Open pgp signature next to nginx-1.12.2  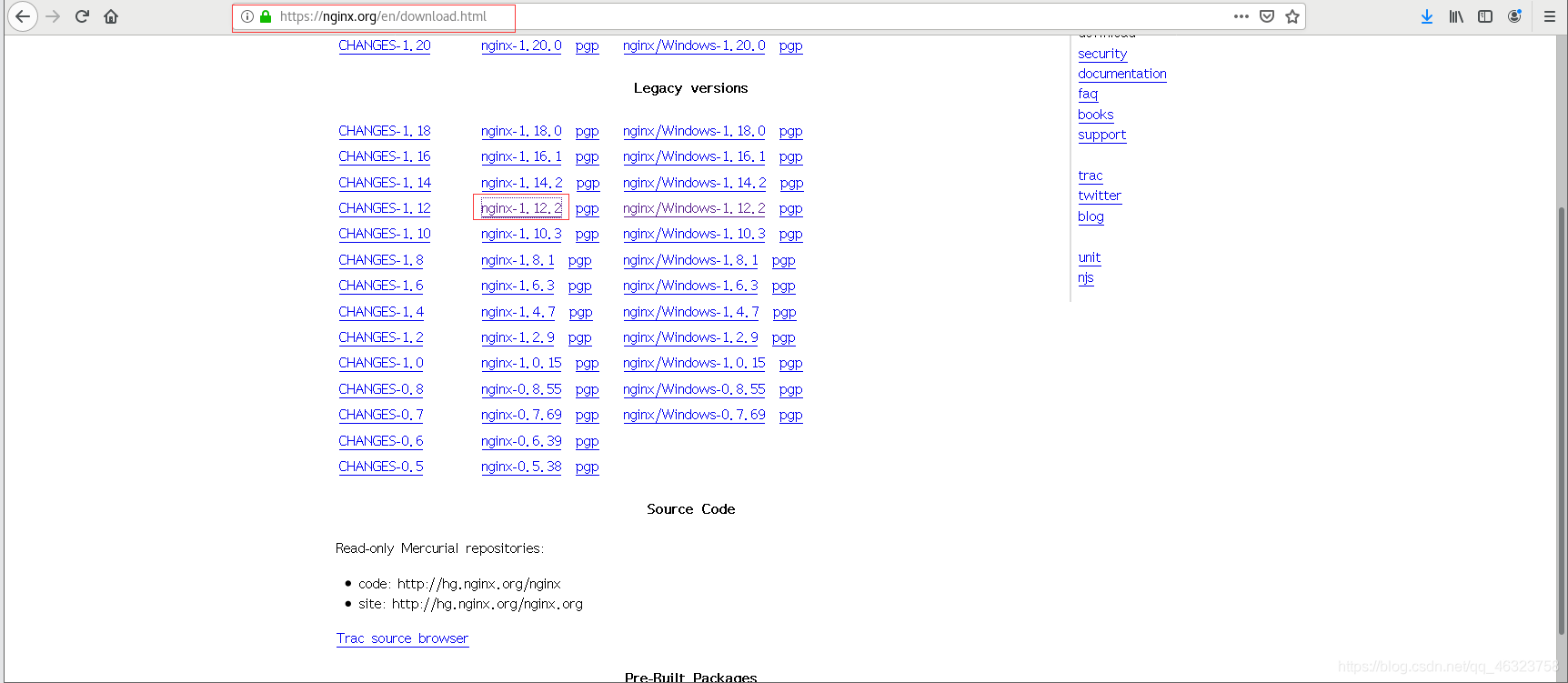(588, 208)
